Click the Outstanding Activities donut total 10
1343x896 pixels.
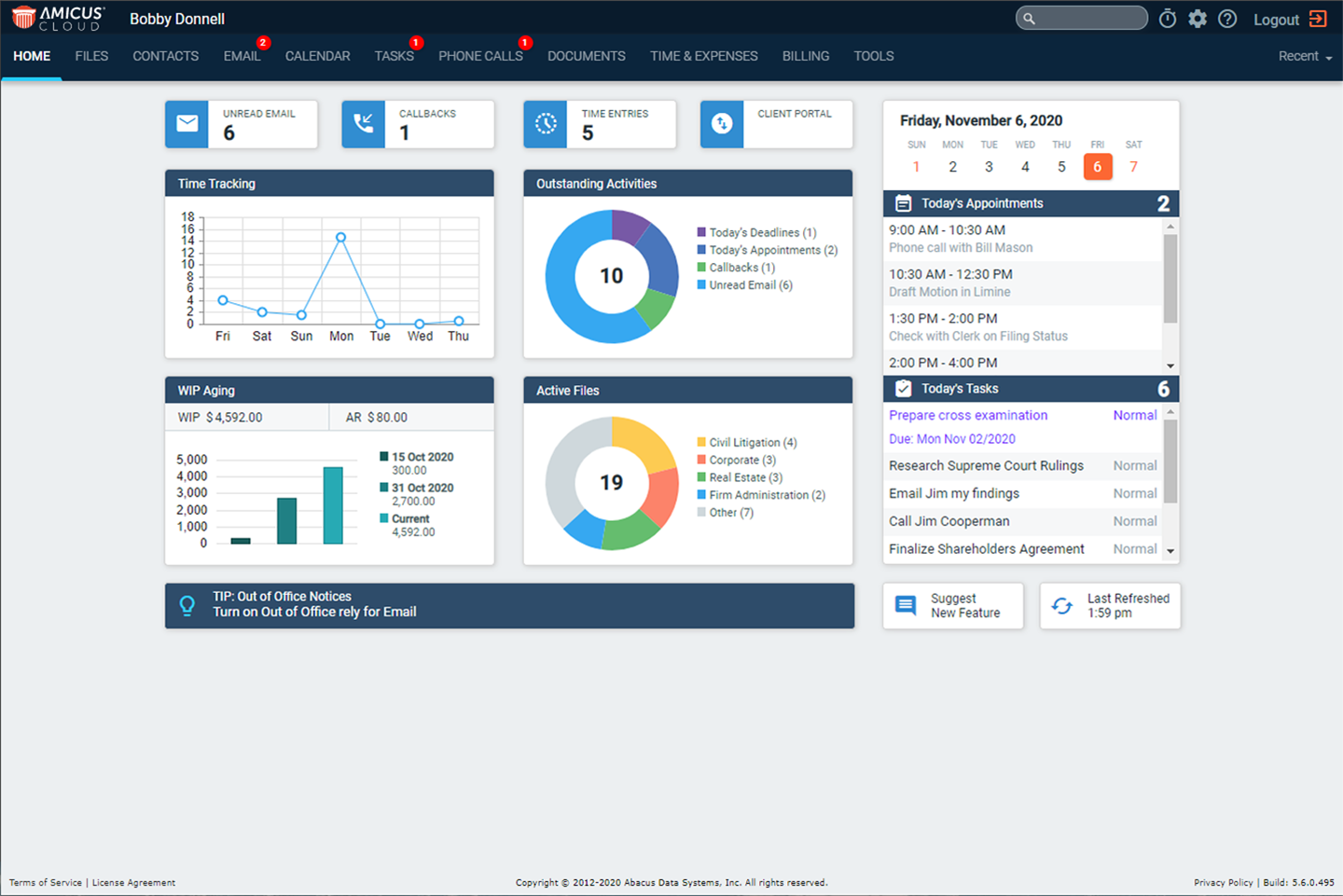tap(612, 276)
